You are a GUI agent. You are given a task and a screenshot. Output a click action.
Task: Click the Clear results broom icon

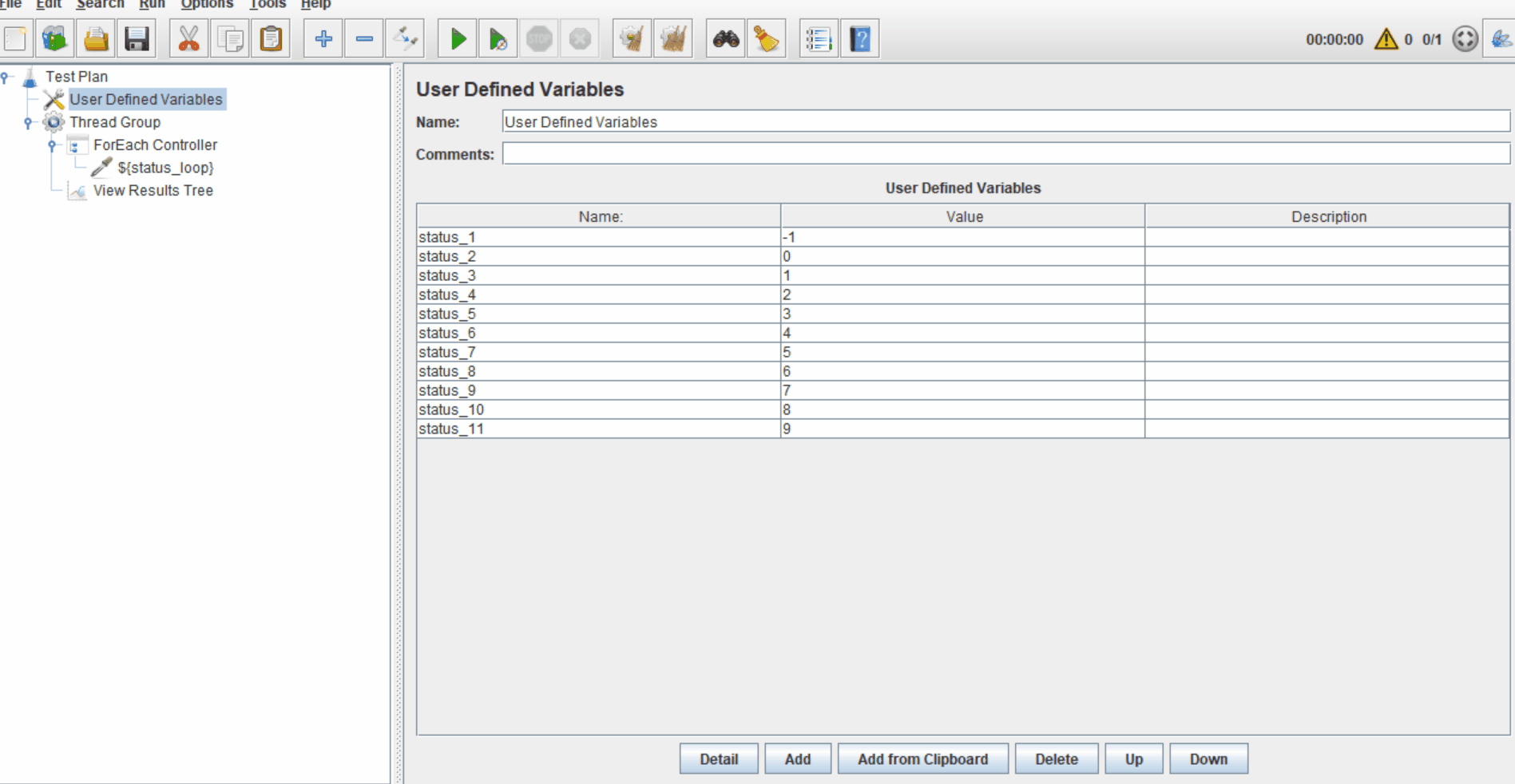[x=632, y=38]
